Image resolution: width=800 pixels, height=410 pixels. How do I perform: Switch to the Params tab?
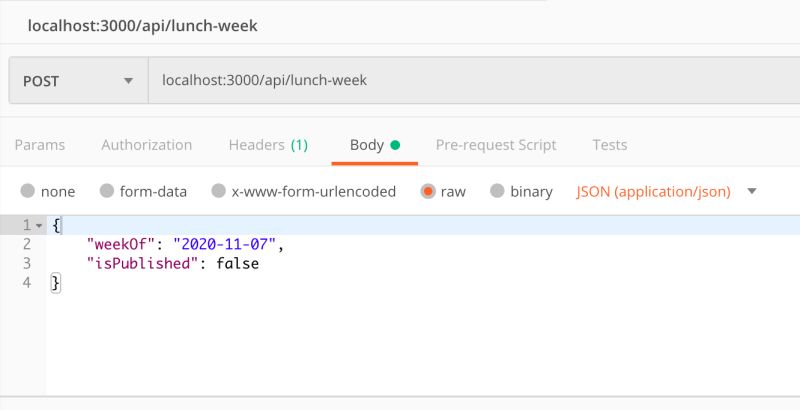(40, 145)
